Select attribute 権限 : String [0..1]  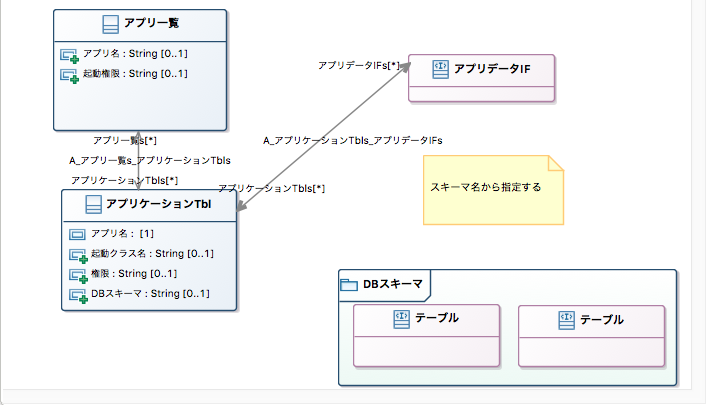134,273
